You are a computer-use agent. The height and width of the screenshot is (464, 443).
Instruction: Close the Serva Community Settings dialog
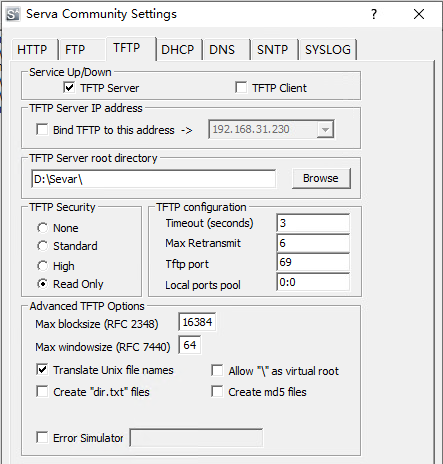[419, 14]
